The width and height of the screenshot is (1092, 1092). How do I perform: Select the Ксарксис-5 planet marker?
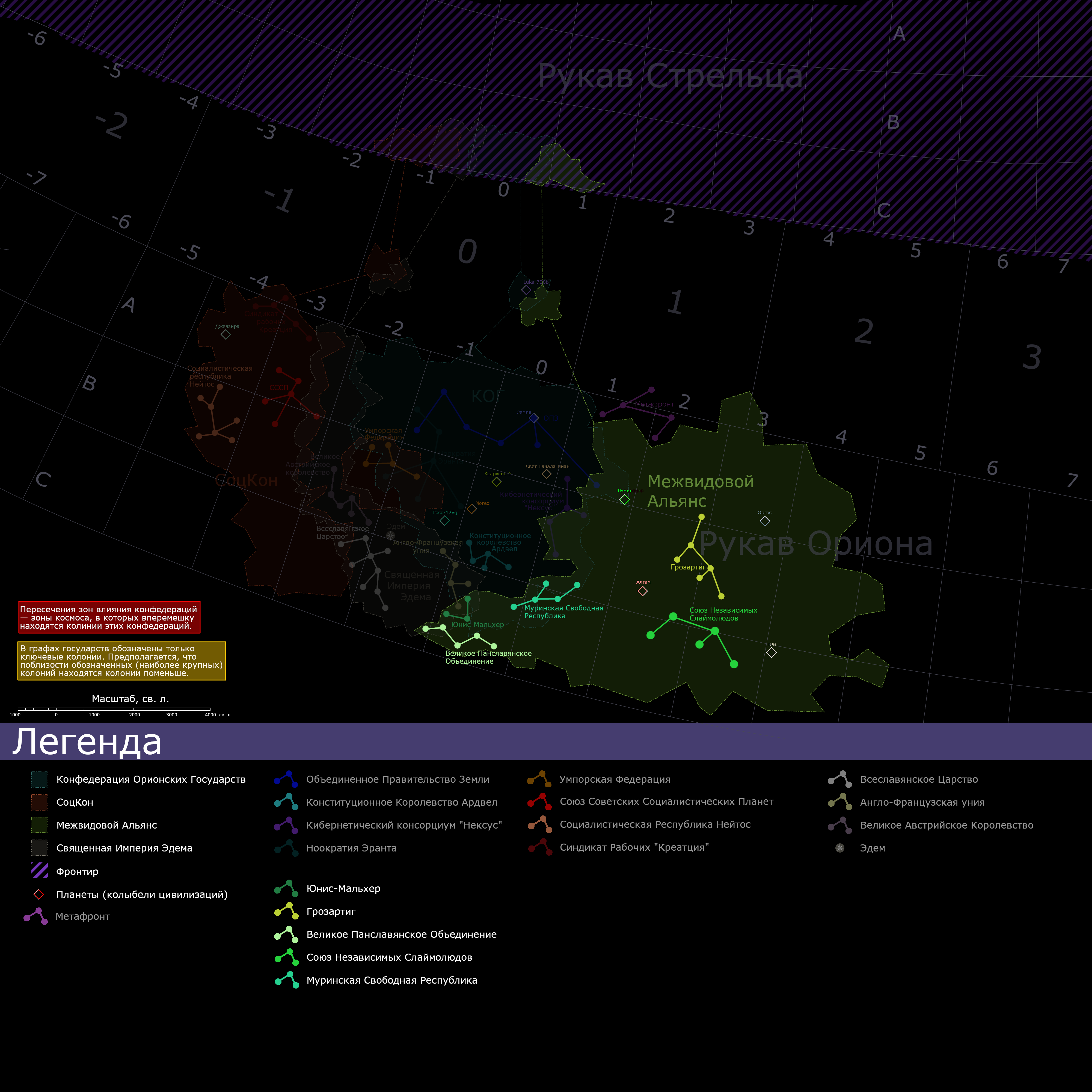(496, 482)
